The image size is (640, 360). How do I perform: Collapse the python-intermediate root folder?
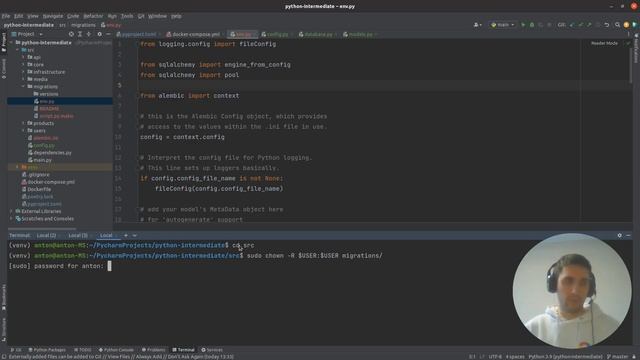11,42
